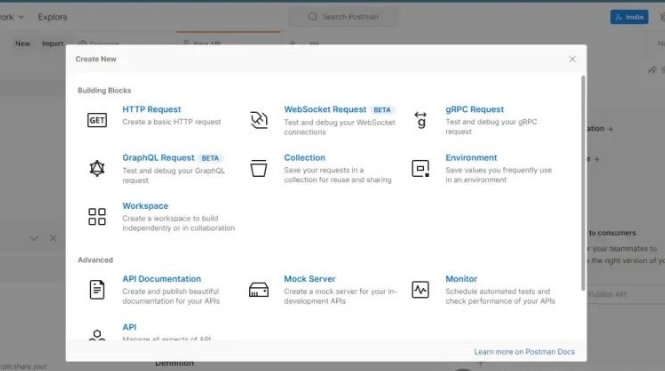Click the Search Postman field
Viewport: 665px width, 371px height.
pos(343,17)
